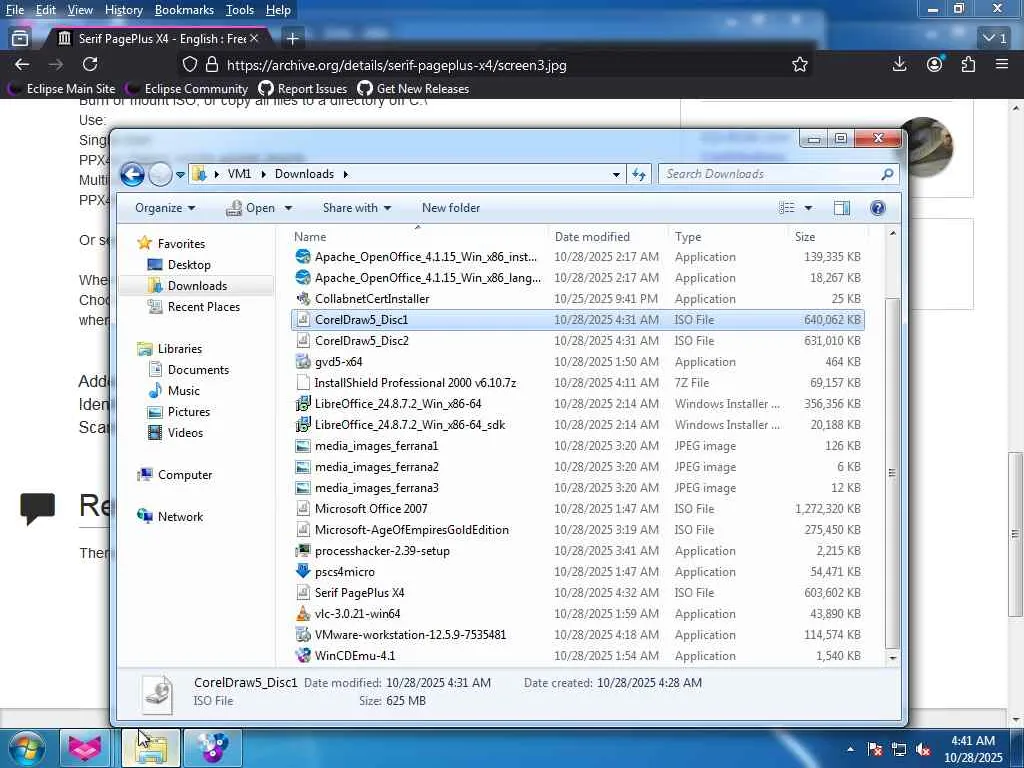Select Apache_OpenOffice_4.1.15_Win_x86_inst file icon
The height and width of the screenshot is (768, 1024).
click(303, 257)
